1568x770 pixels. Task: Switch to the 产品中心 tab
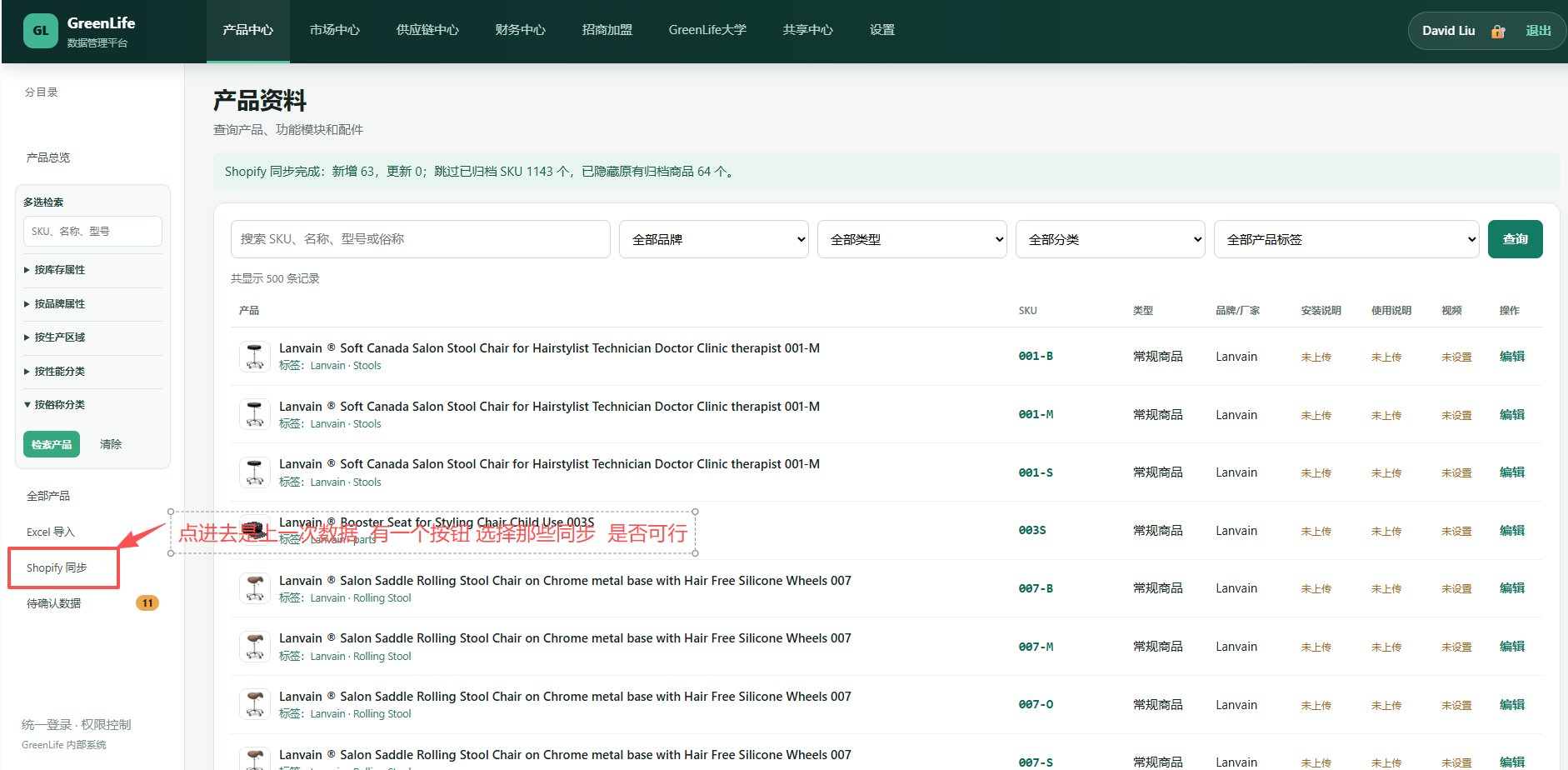tap(248, 30)
